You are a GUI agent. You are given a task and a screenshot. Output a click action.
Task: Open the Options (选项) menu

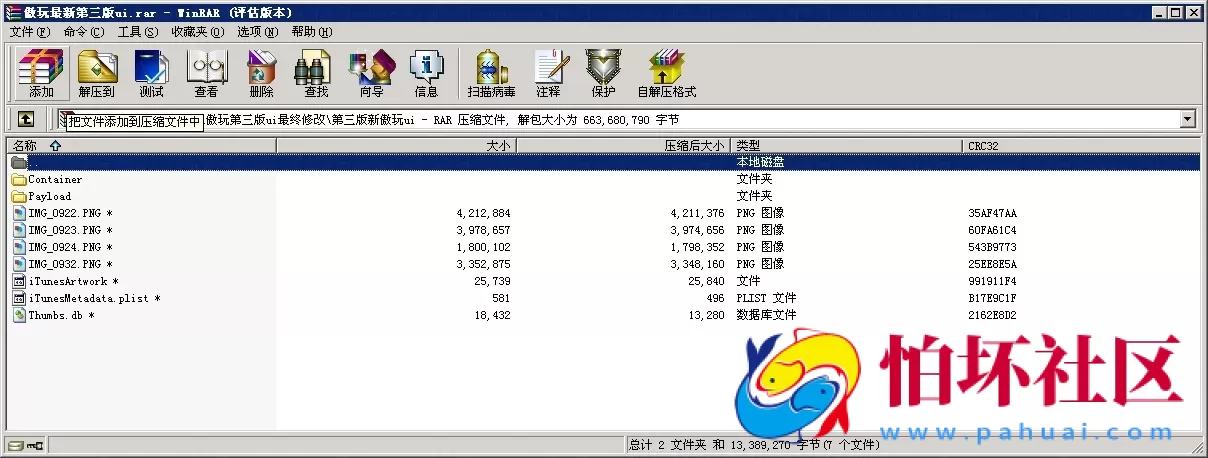[x=258, y=32]
